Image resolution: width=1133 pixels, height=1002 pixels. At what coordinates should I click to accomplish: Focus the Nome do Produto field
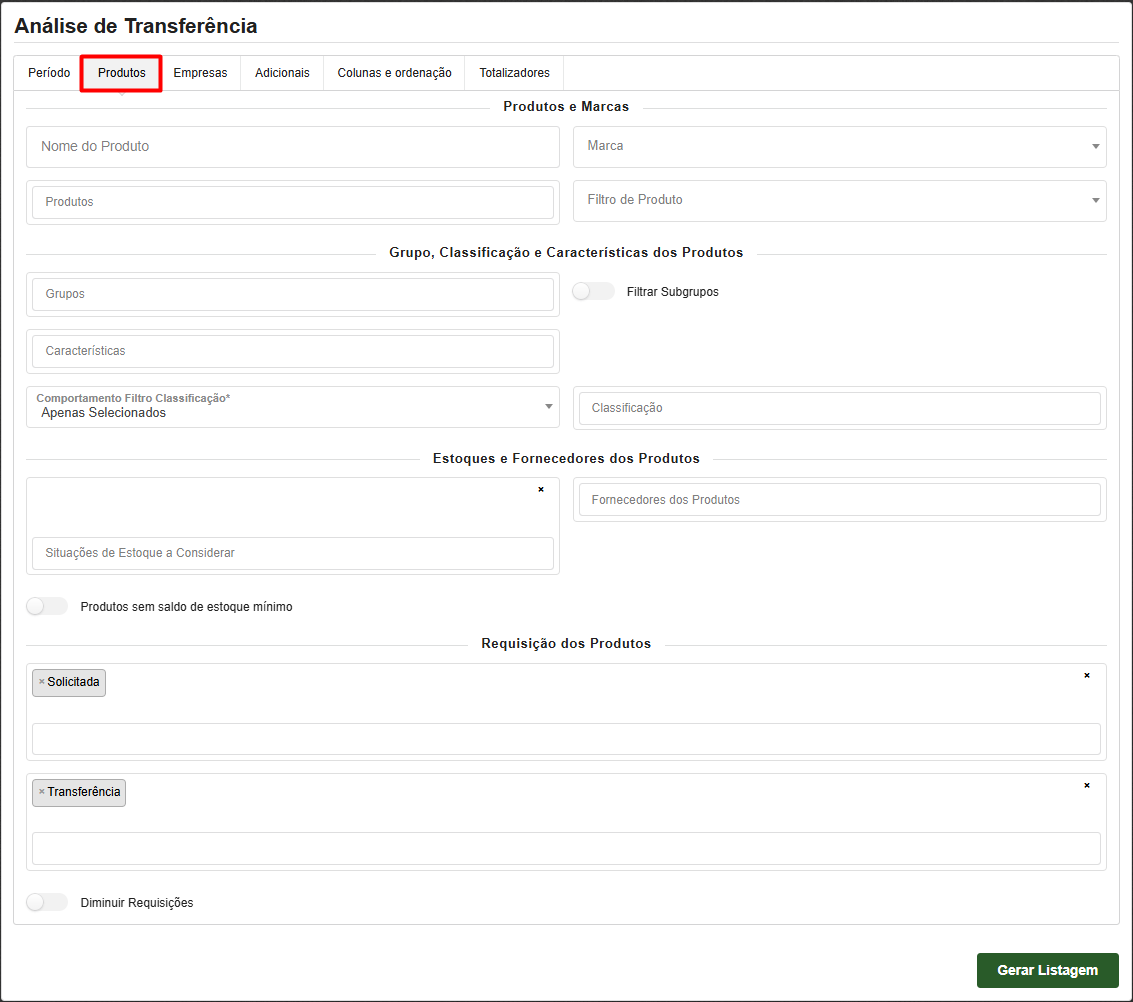click(293, 147)
